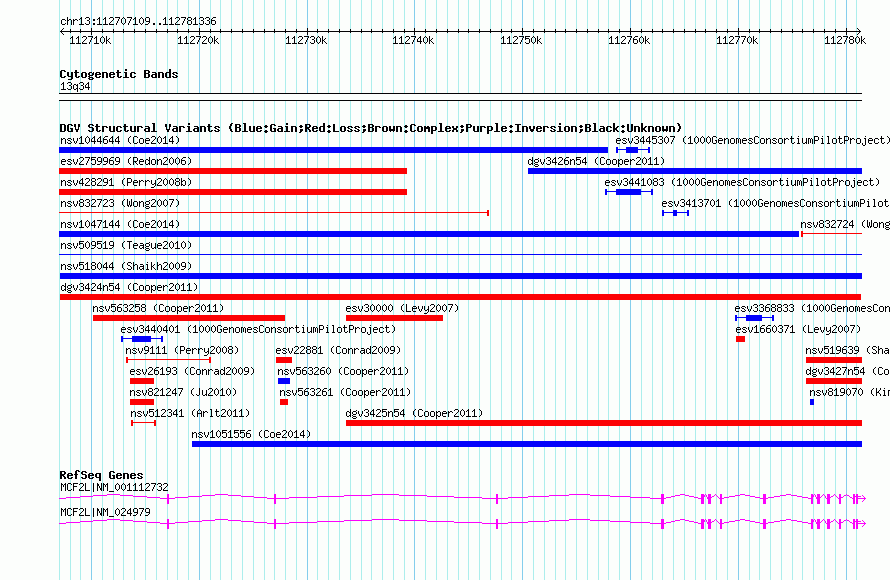Select the nsv1047144 (Coe2014) label
890x580 pixels.
pos(120,224)
